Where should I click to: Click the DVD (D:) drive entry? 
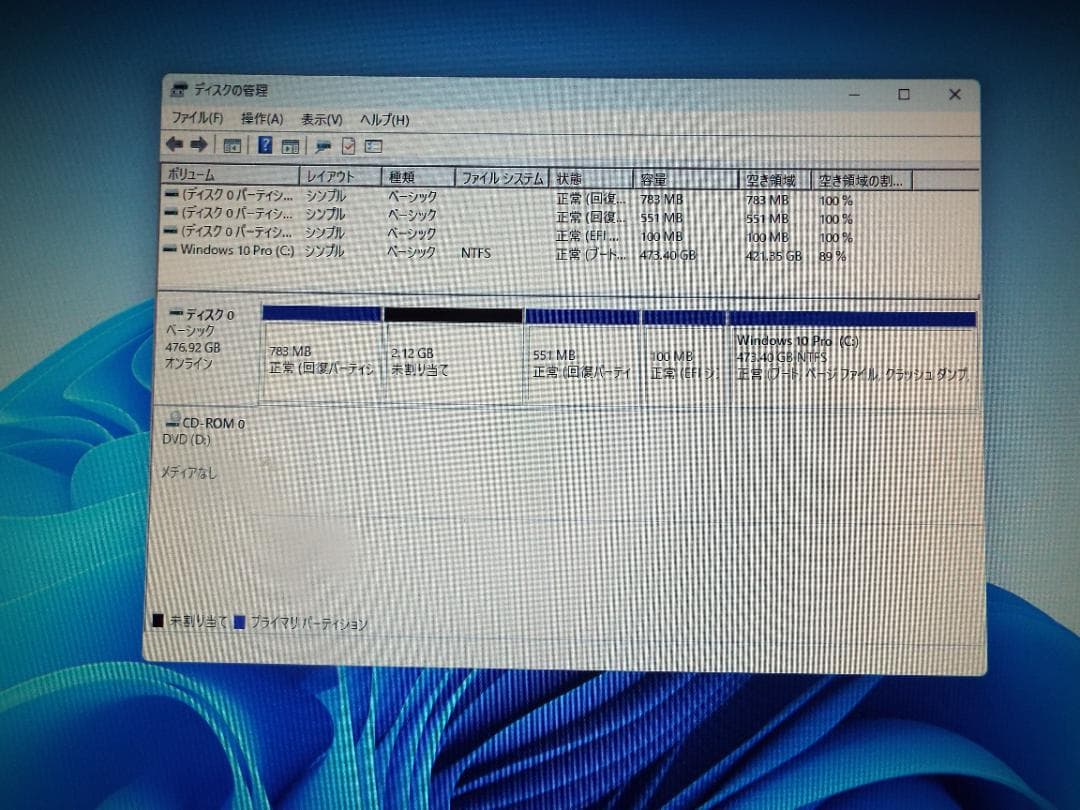(186, 440)
